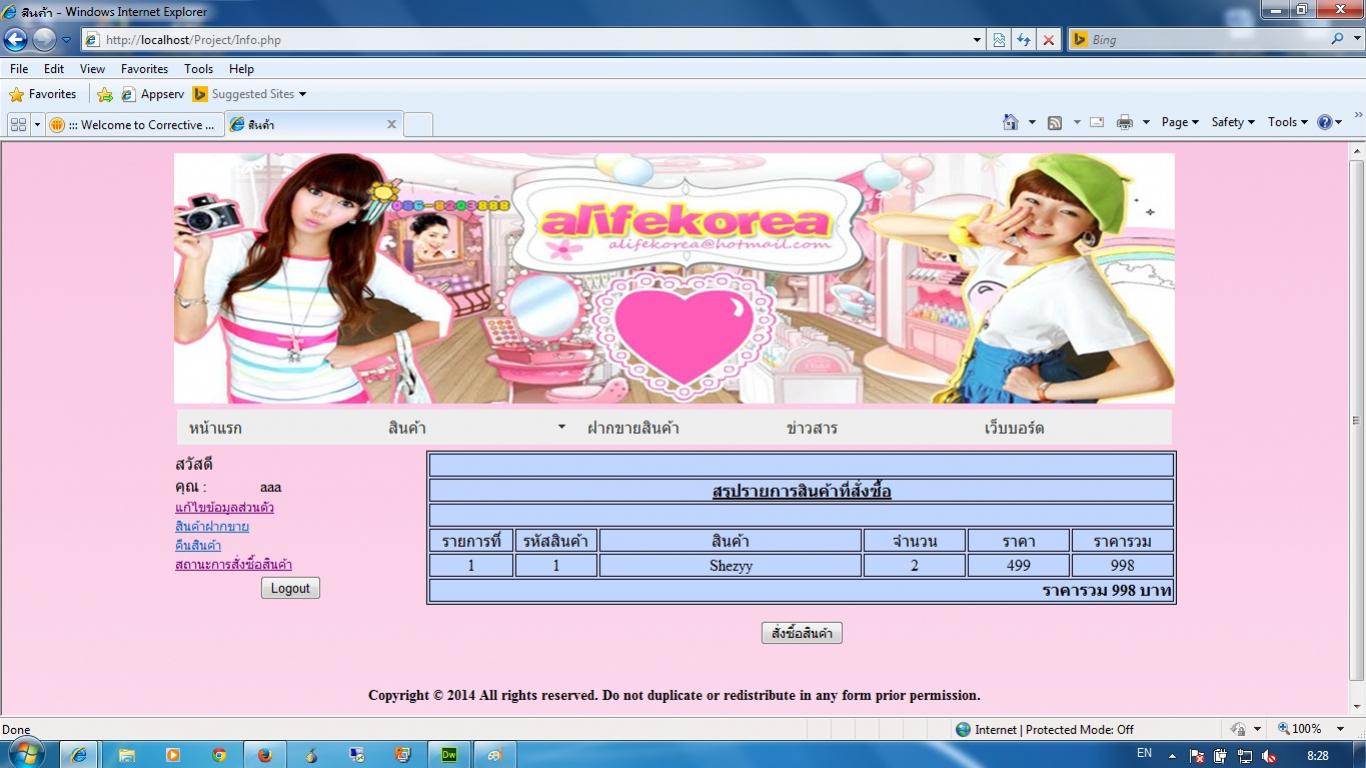Open Compatibility View icon in address bar
This screenshot has height=768, width=1366.
(999, 40)
